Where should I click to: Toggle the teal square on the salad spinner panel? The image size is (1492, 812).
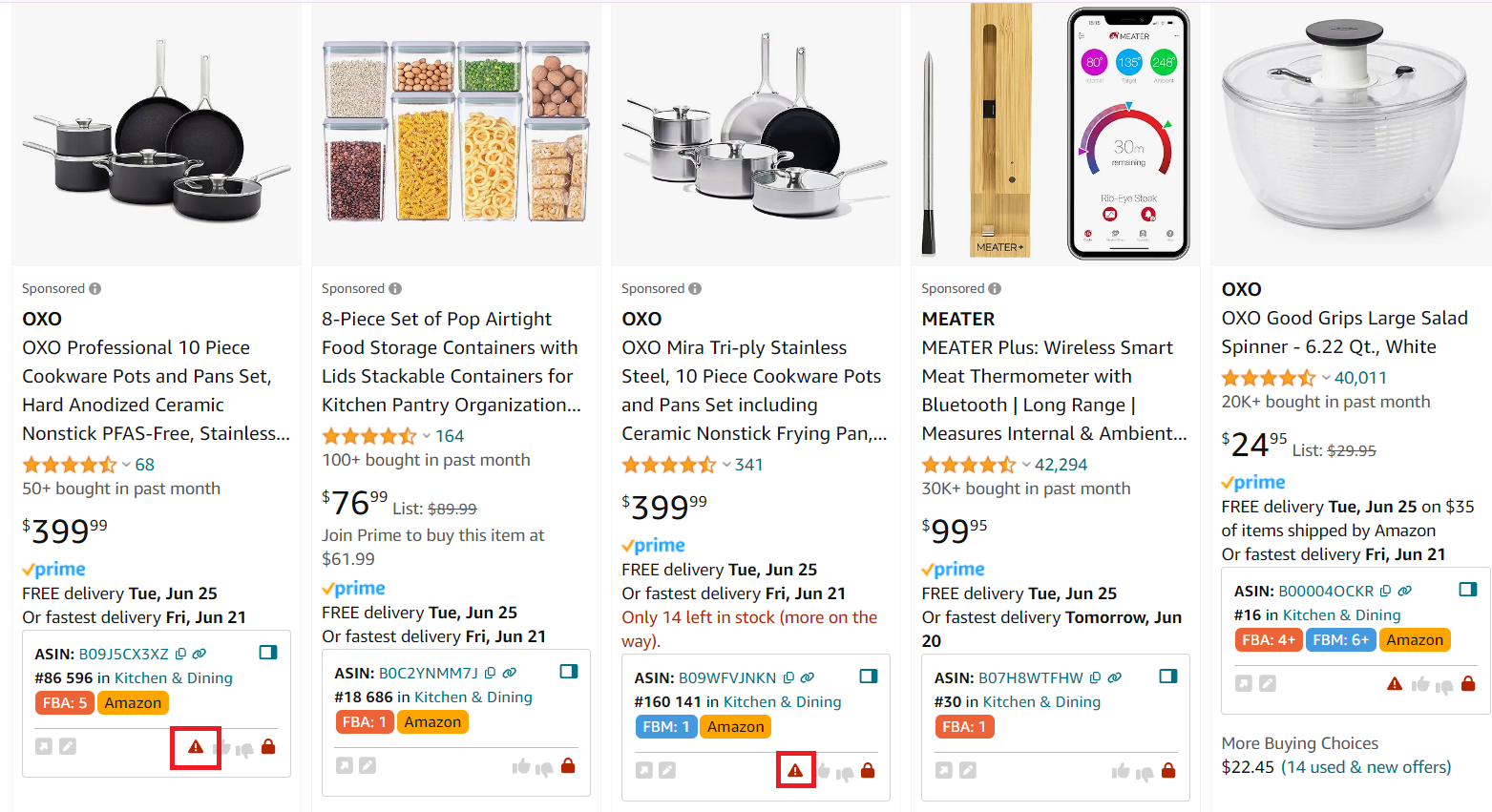point(1467,590)
